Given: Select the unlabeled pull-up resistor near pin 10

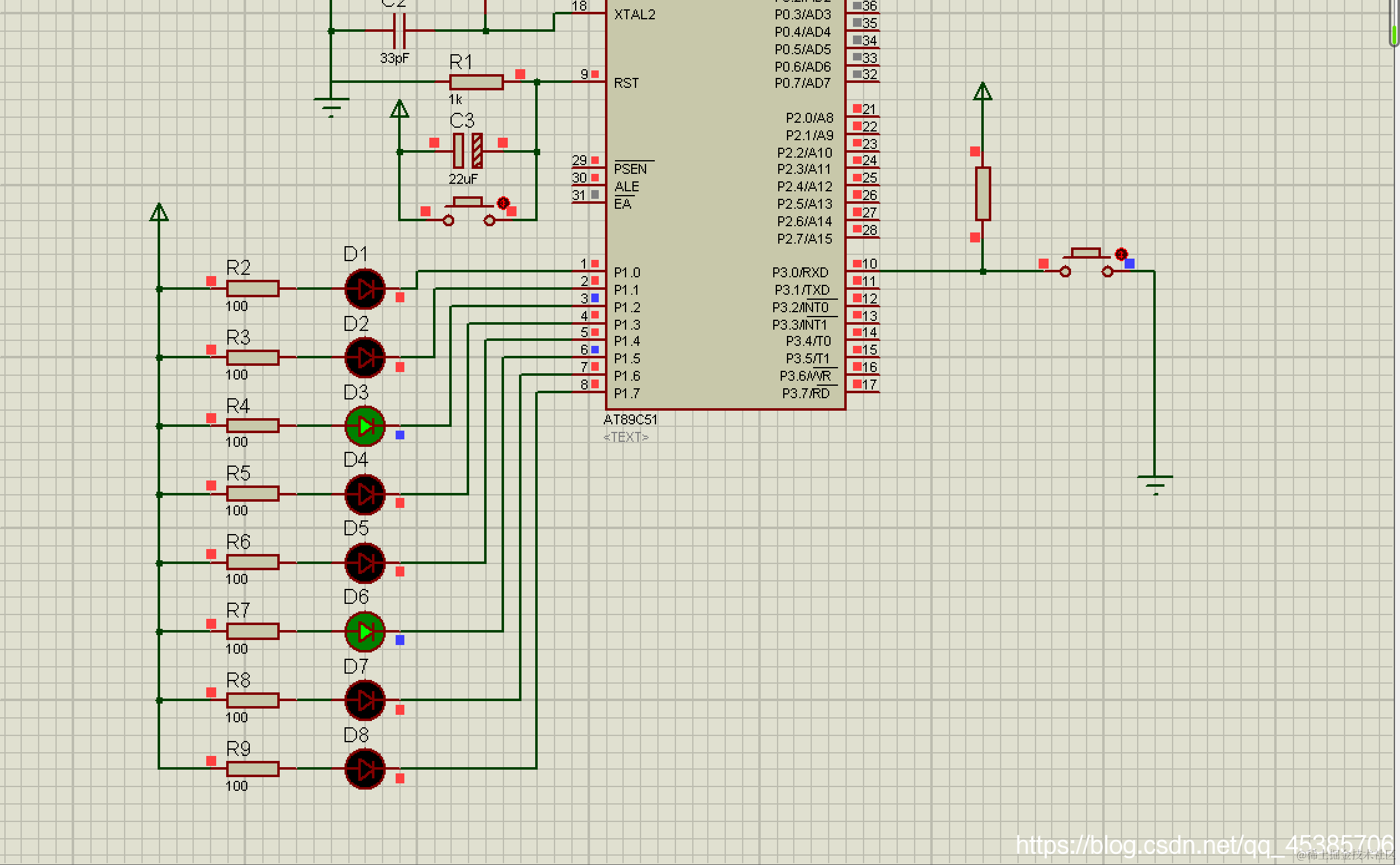Looking at the screenshot, I should [983, 193].
